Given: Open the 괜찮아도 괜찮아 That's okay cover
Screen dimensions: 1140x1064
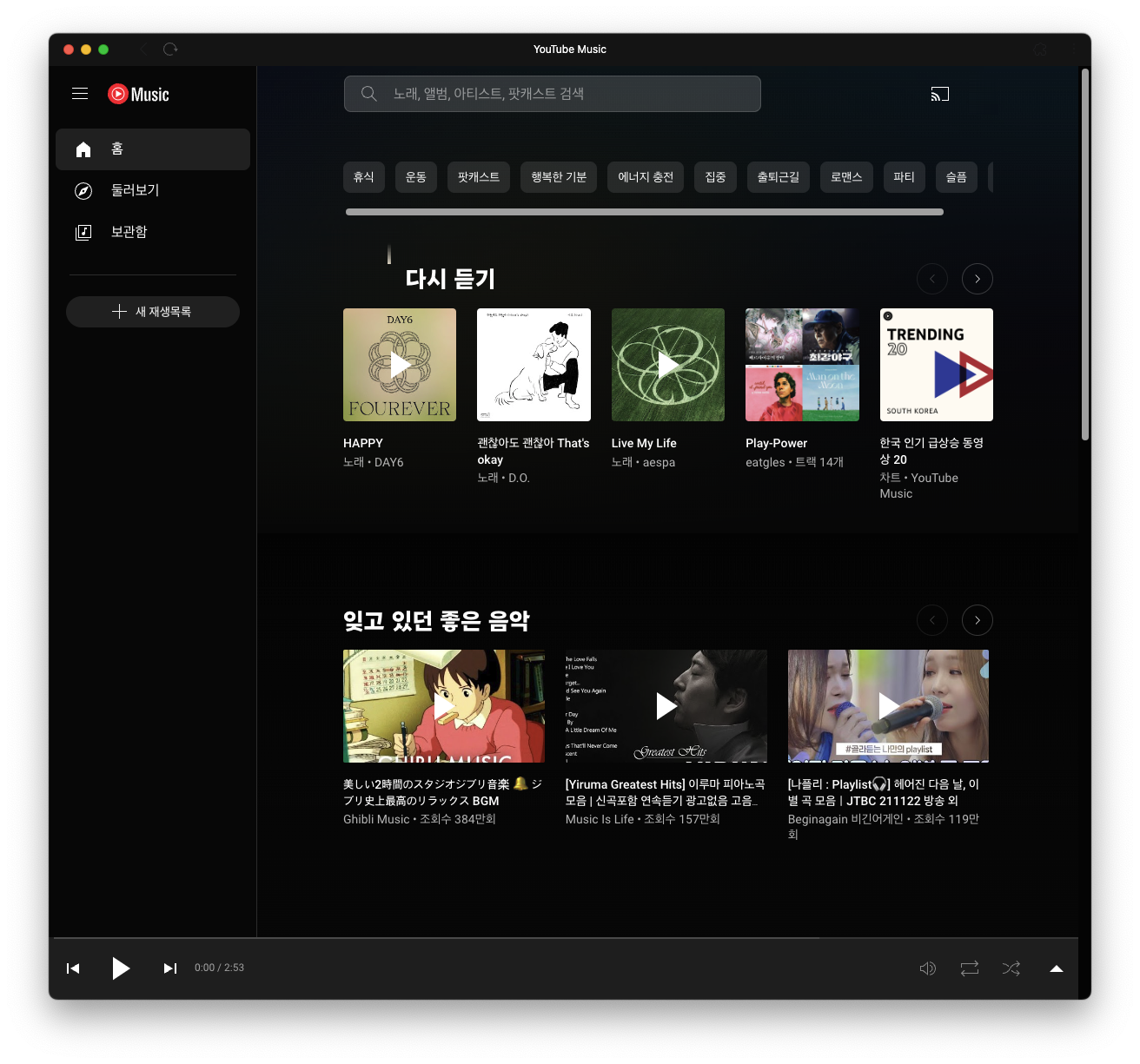Looking at the screenshot, I should 534,365.
